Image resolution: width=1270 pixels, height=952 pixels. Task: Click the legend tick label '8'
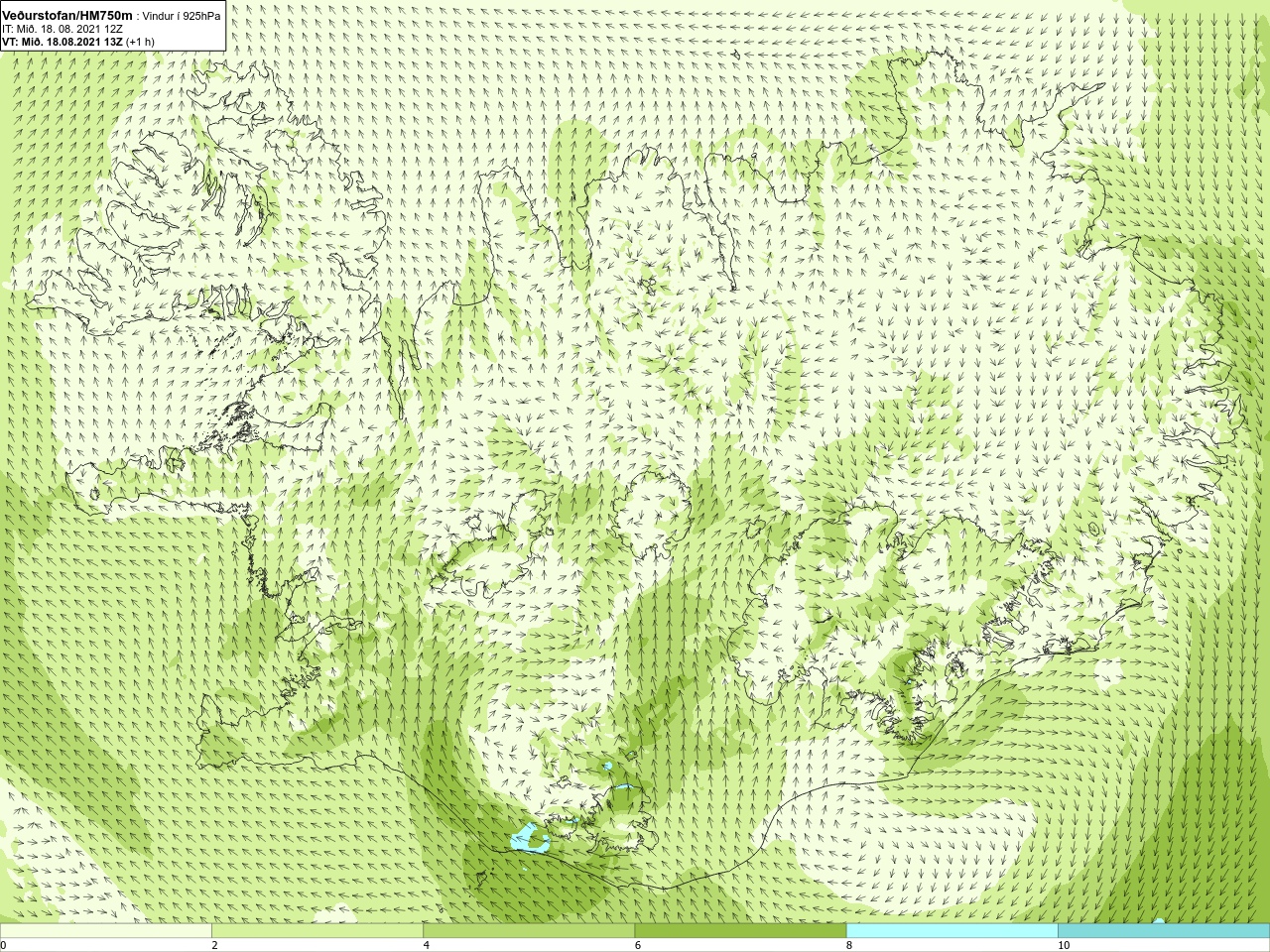click(848, 945)
